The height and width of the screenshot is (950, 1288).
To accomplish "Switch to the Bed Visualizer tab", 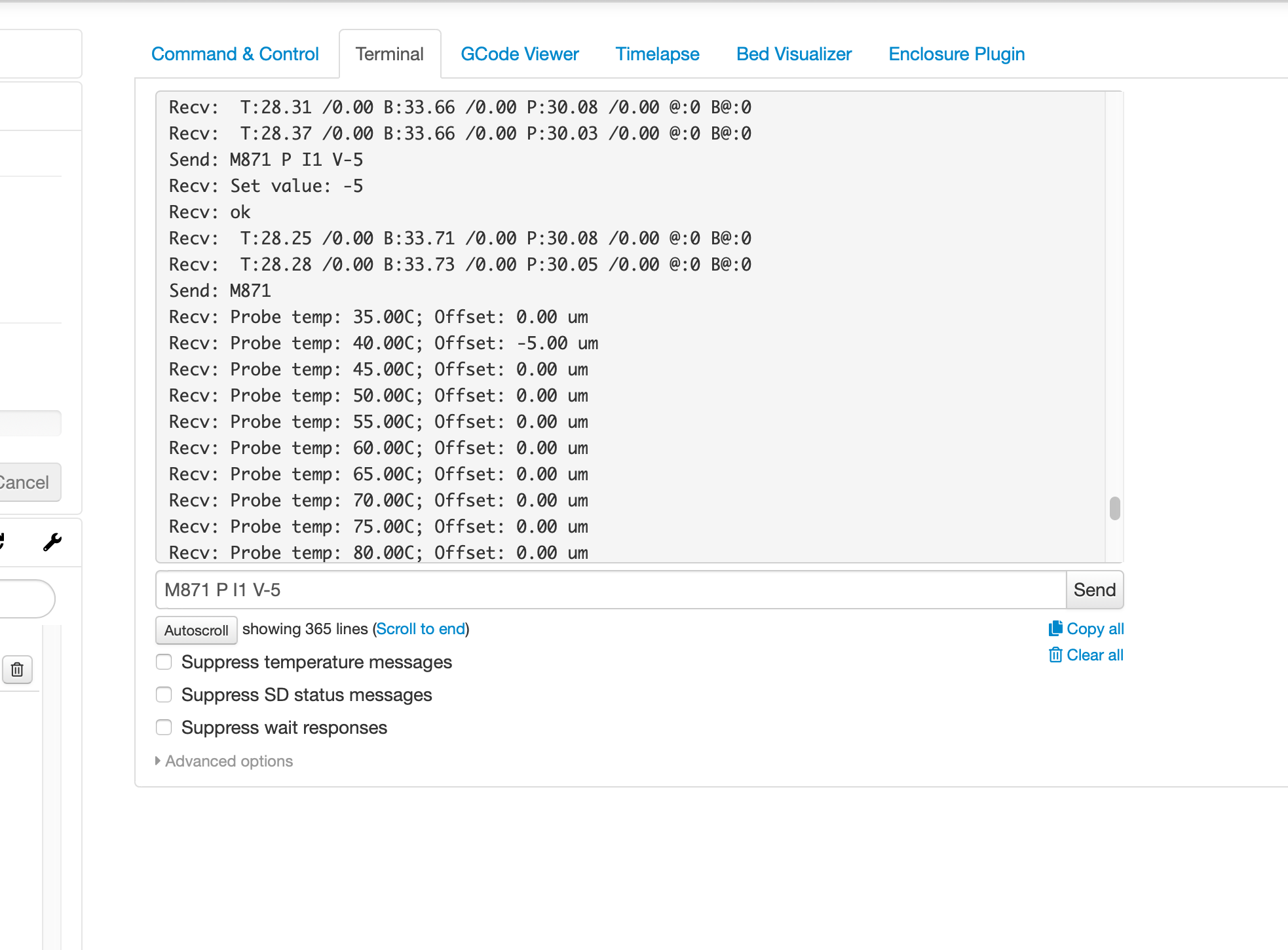I will (x=794, y=54).
